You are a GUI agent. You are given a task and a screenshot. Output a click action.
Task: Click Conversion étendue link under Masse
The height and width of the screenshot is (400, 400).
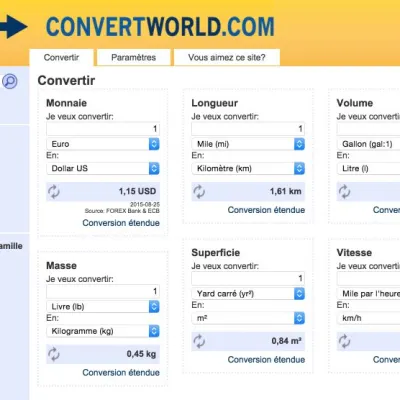pyautogui.click(x=121, y=372)
